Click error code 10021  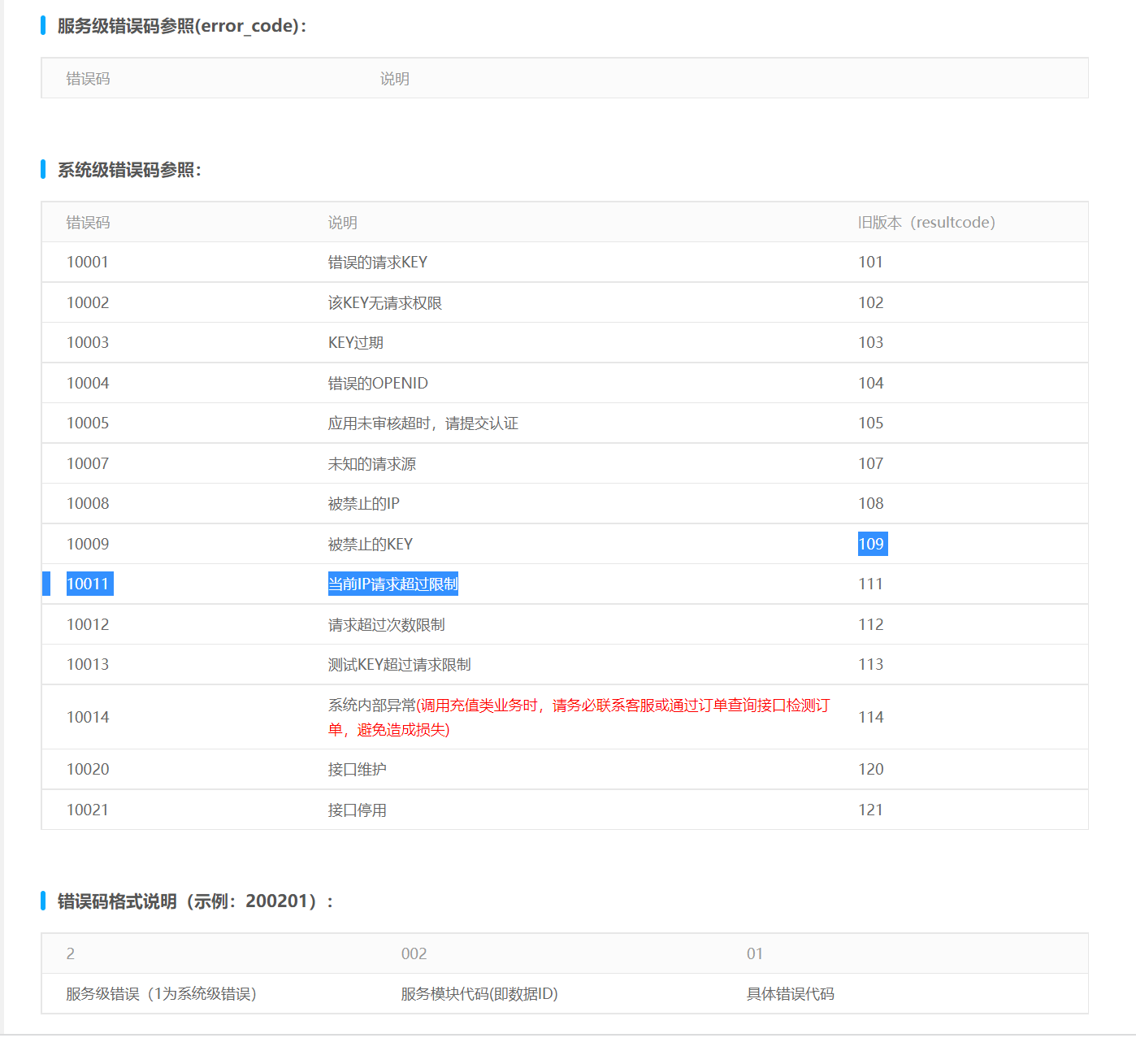tap(88, 810)
